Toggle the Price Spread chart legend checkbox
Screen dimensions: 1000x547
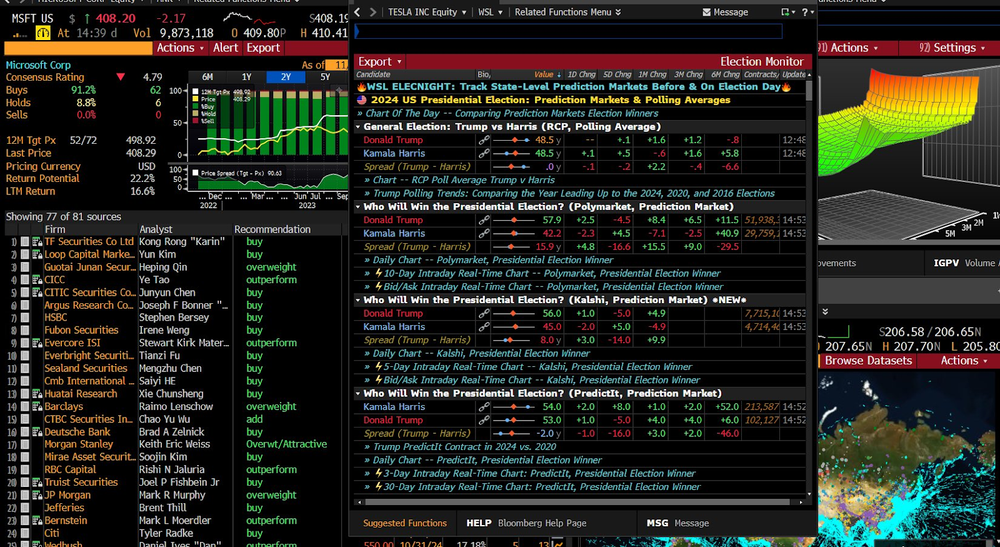195,173
